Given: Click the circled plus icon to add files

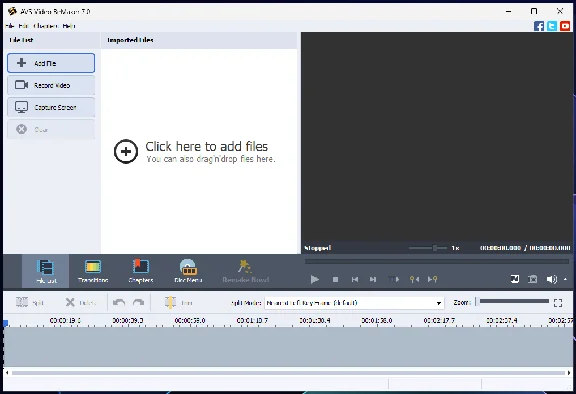Looking at the screenshot, I should pos(126,151).
